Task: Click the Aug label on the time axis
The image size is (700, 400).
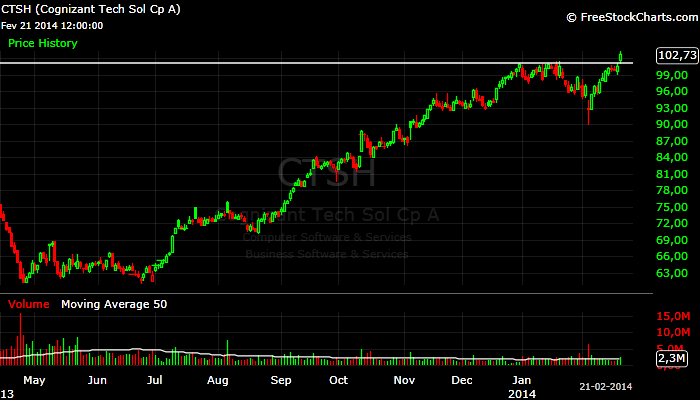Action: click(217, 380)
